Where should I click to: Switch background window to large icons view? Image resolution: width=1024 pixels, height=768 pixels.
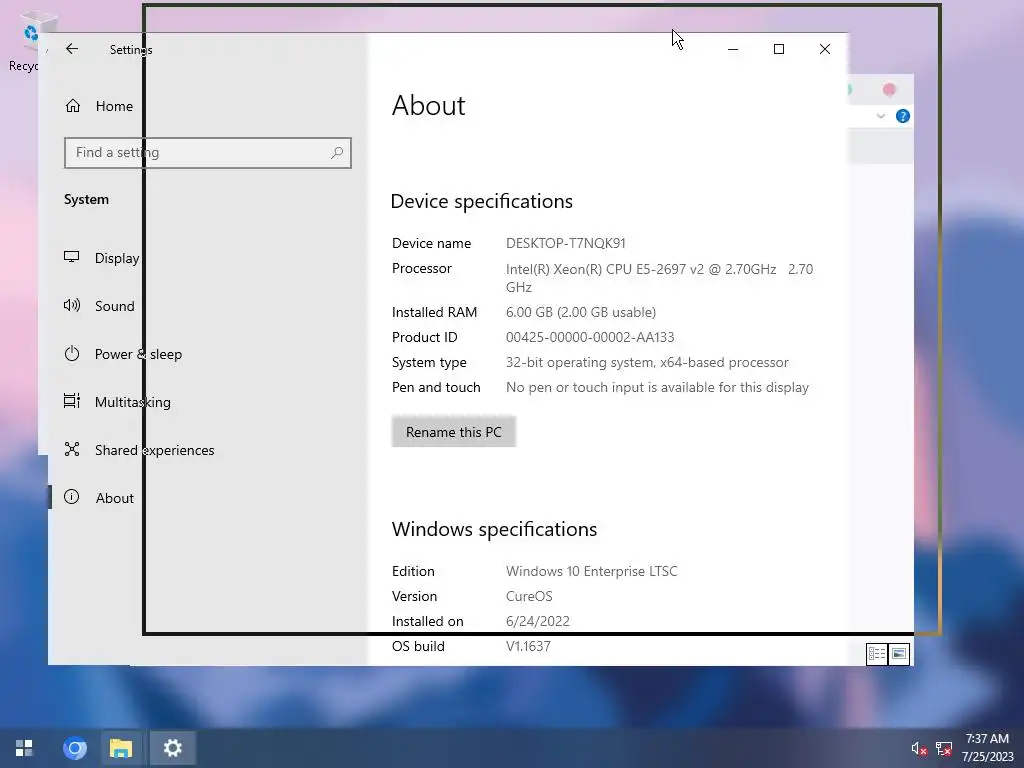tap(899, 654)
